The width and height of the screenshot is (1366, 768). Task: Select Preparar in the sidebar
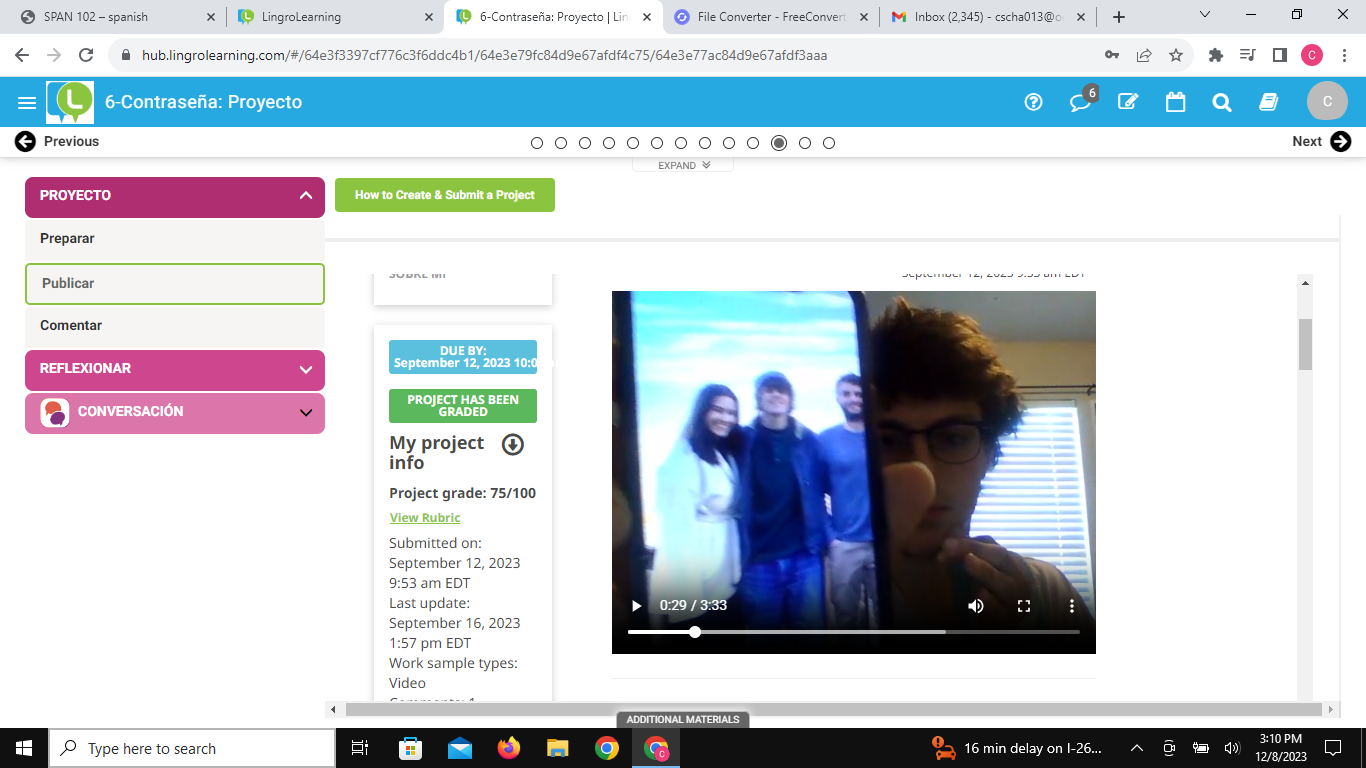point(67,239)
